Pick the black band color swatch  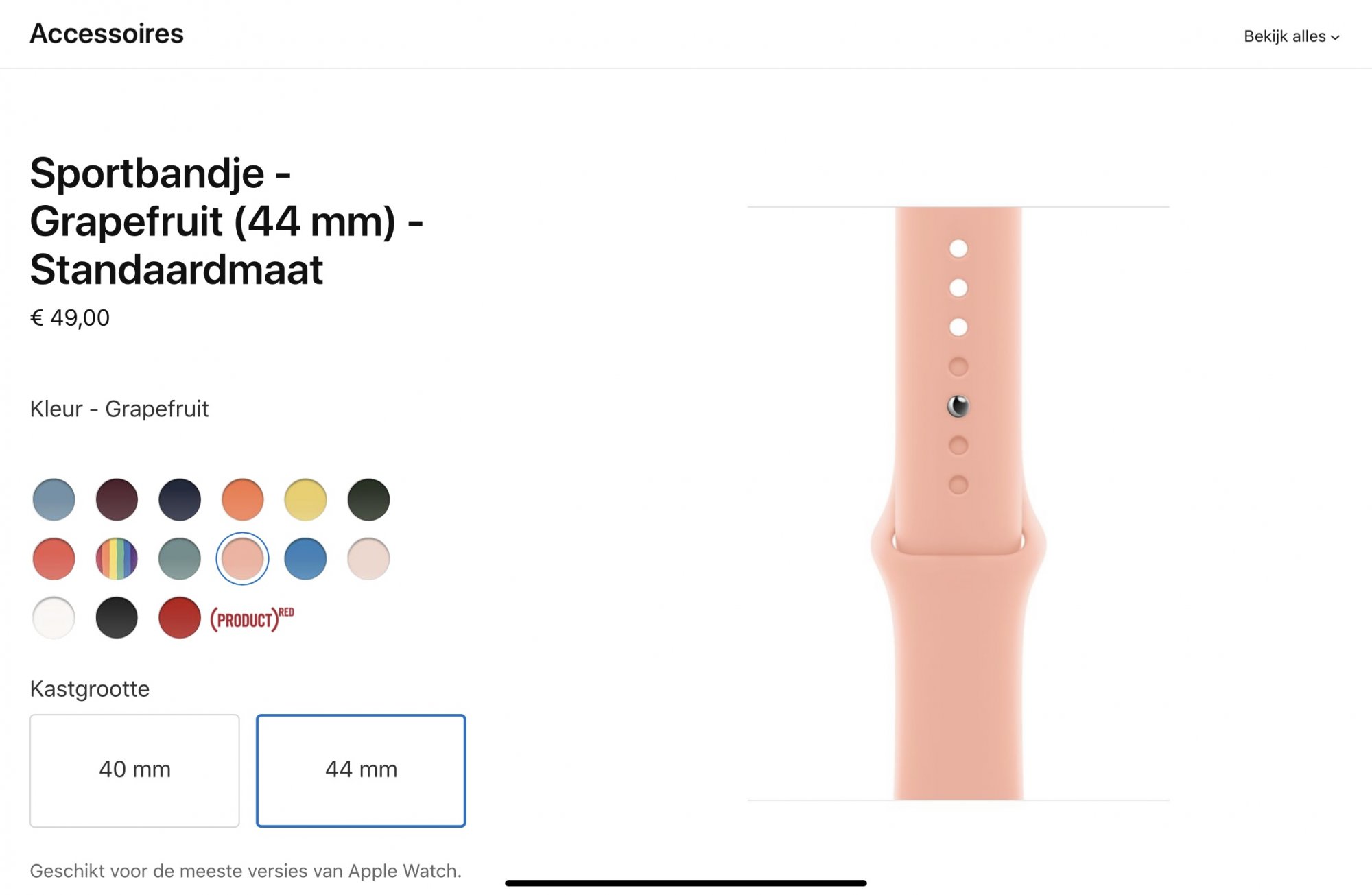tap(117, 617)
